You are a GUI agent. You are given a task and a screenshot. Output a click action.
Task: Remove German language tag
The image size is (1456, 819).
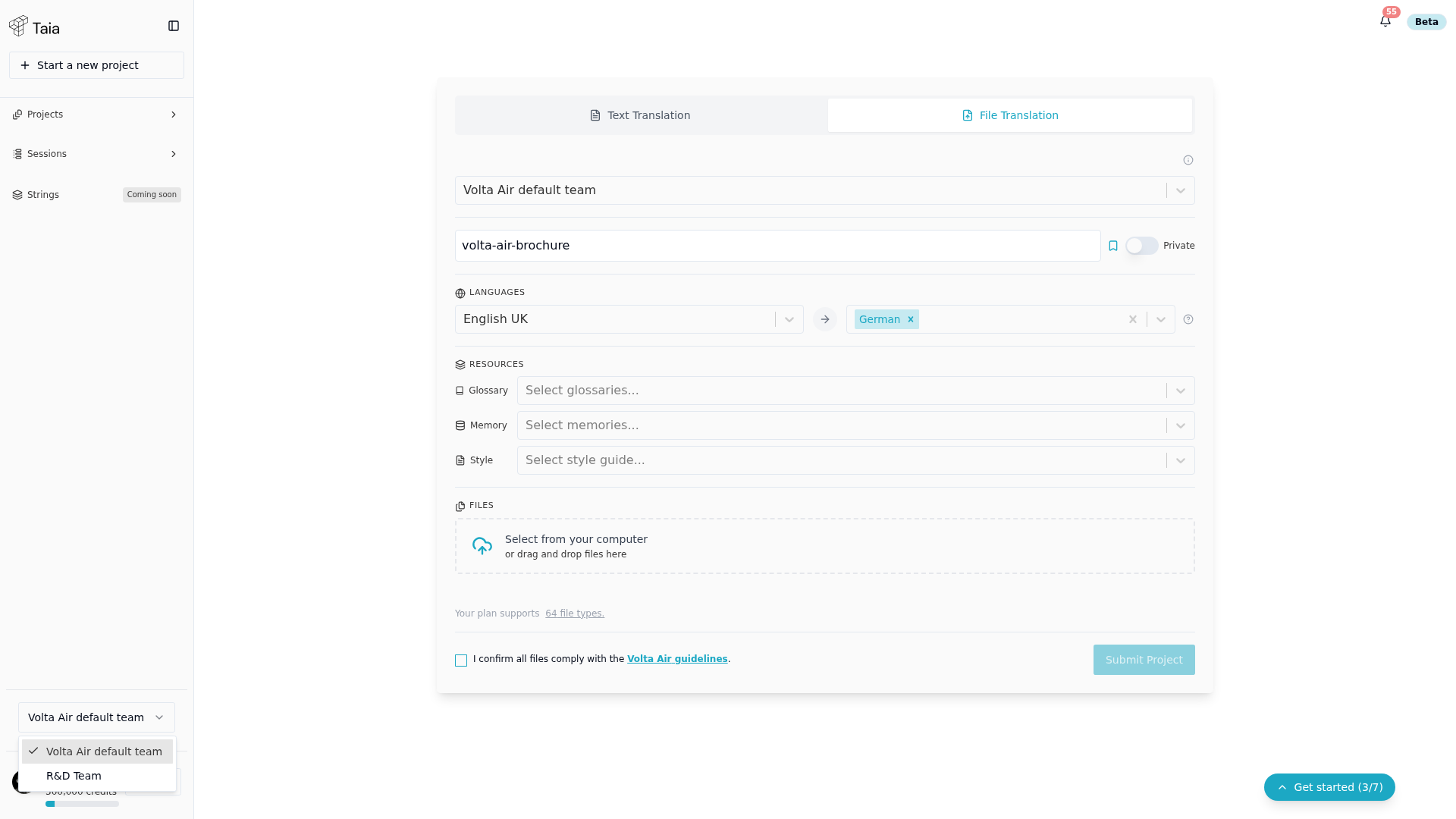911,319
